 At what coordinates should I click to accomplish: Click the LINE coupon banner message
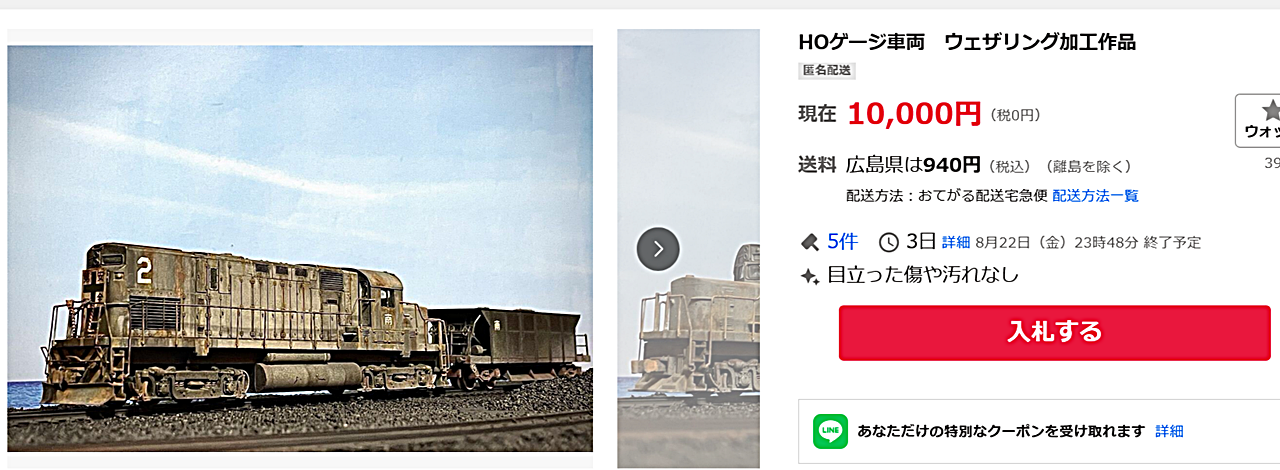(1001, 431)
